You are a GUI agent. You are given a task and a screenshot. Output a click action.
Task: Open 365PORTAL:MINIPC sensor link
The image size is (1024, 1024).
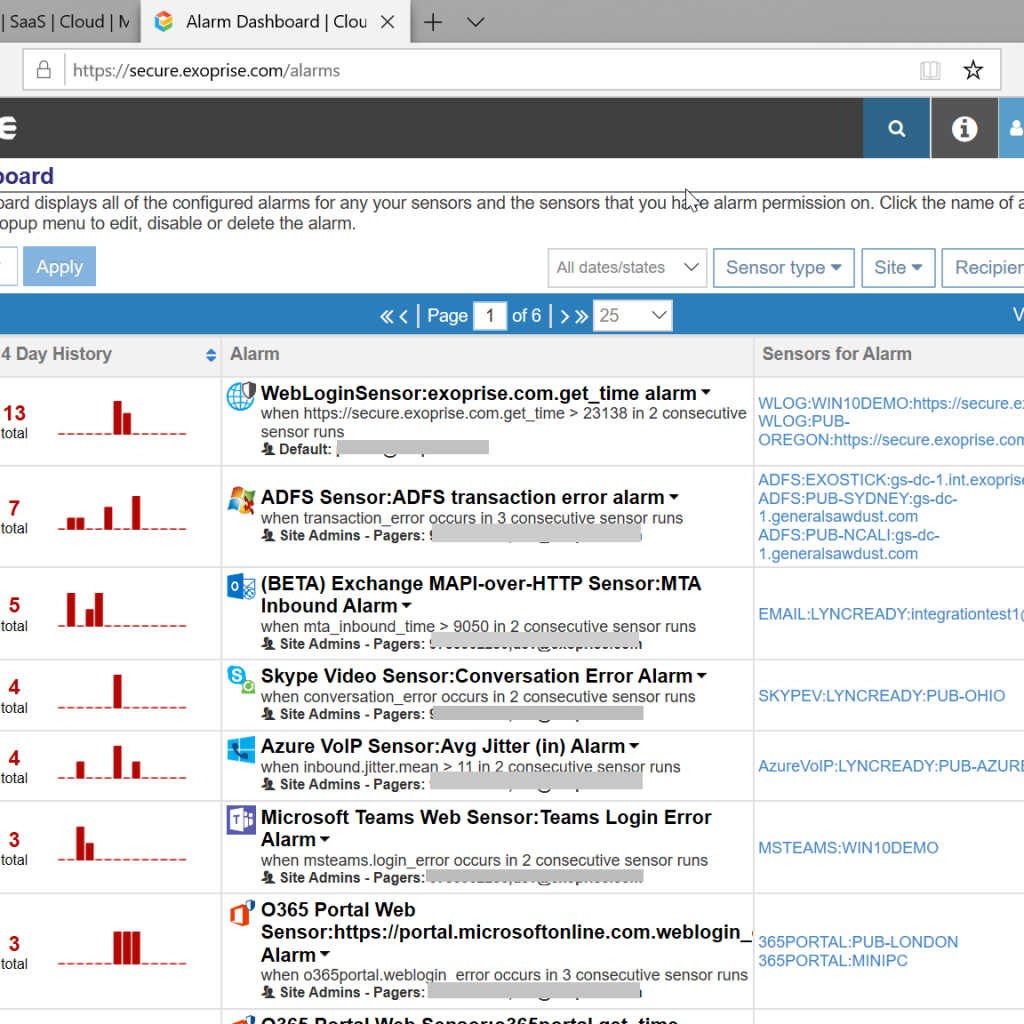833,961
